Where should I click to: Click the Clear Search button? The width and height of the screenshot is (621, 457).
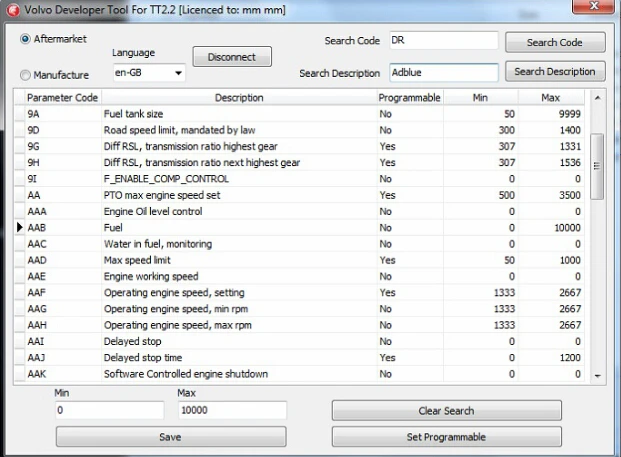(x=446, y=411)
